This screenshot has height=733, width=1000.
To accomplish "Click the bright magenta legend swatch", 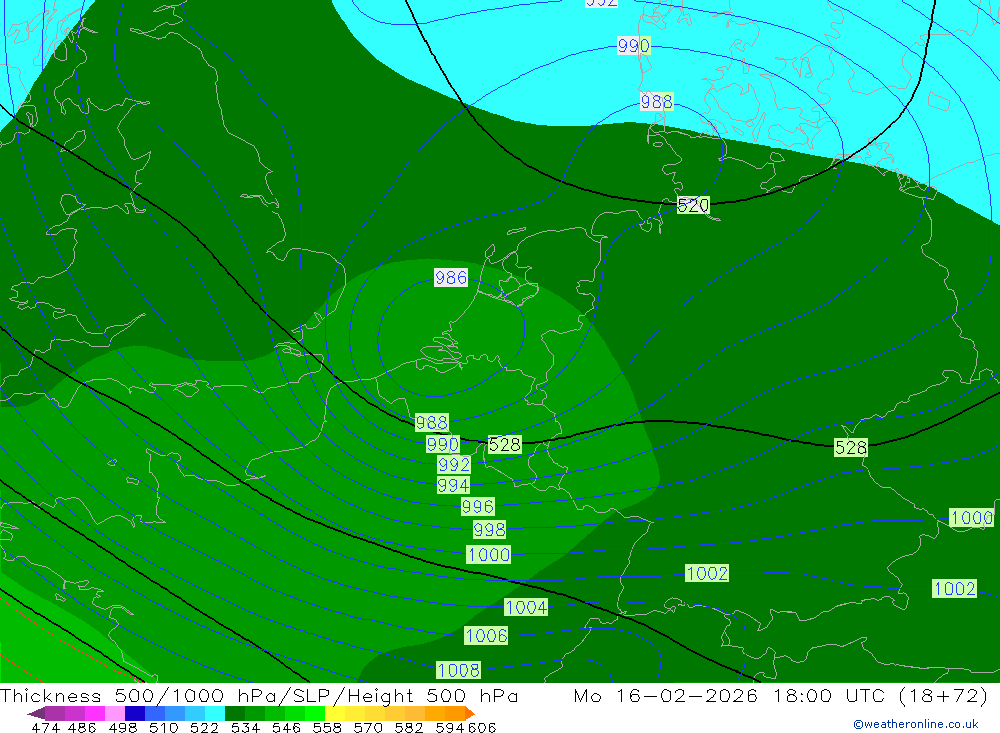I will coord(95,713).
